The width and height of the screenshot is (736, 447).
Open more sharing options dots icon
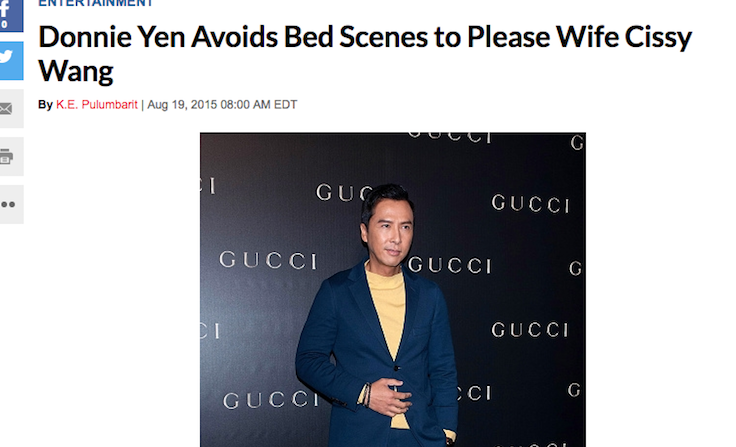click(x=10, y=204)
